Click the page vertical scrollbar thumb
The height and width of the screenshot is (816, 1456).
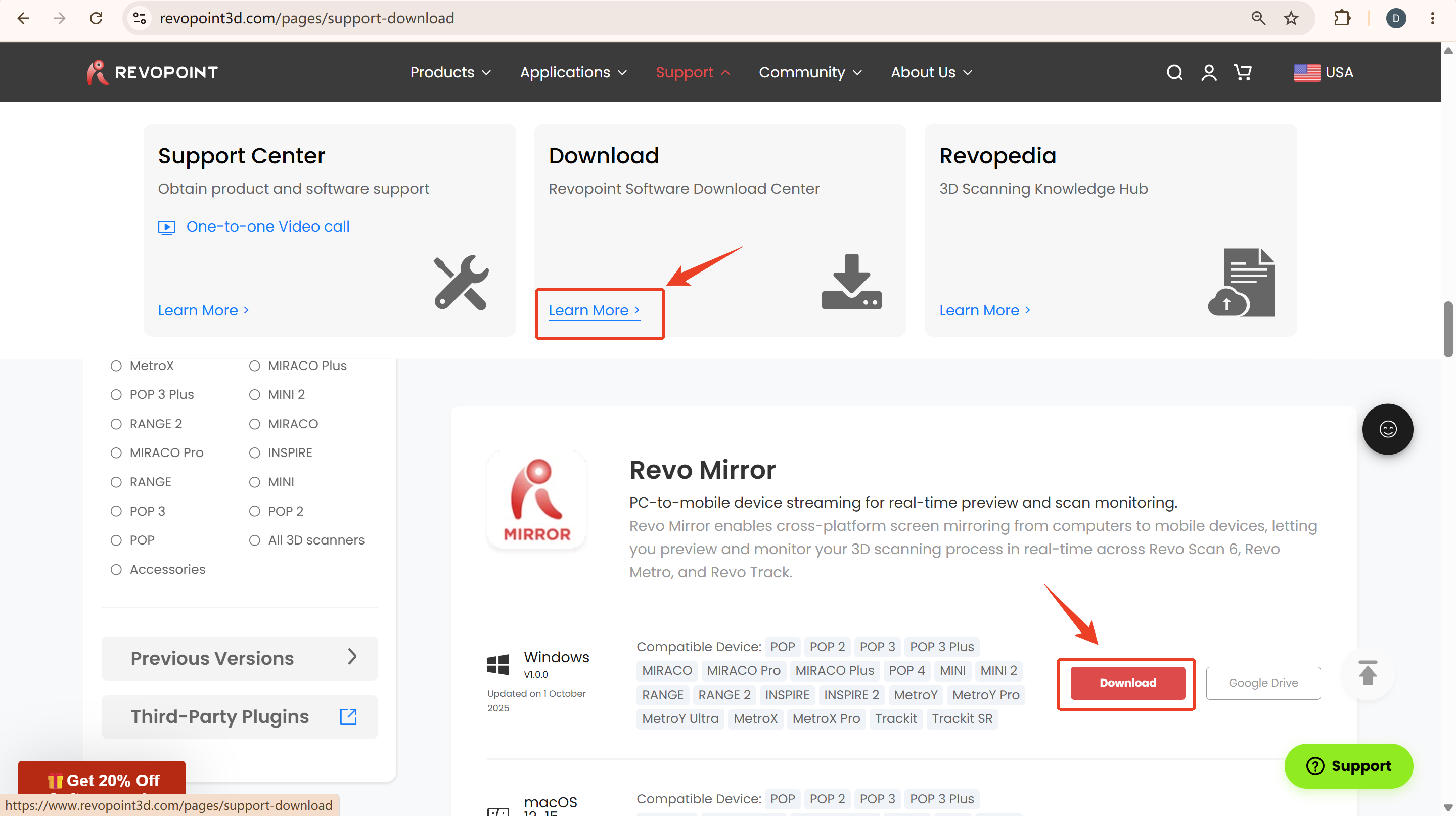click(1447, 330)
